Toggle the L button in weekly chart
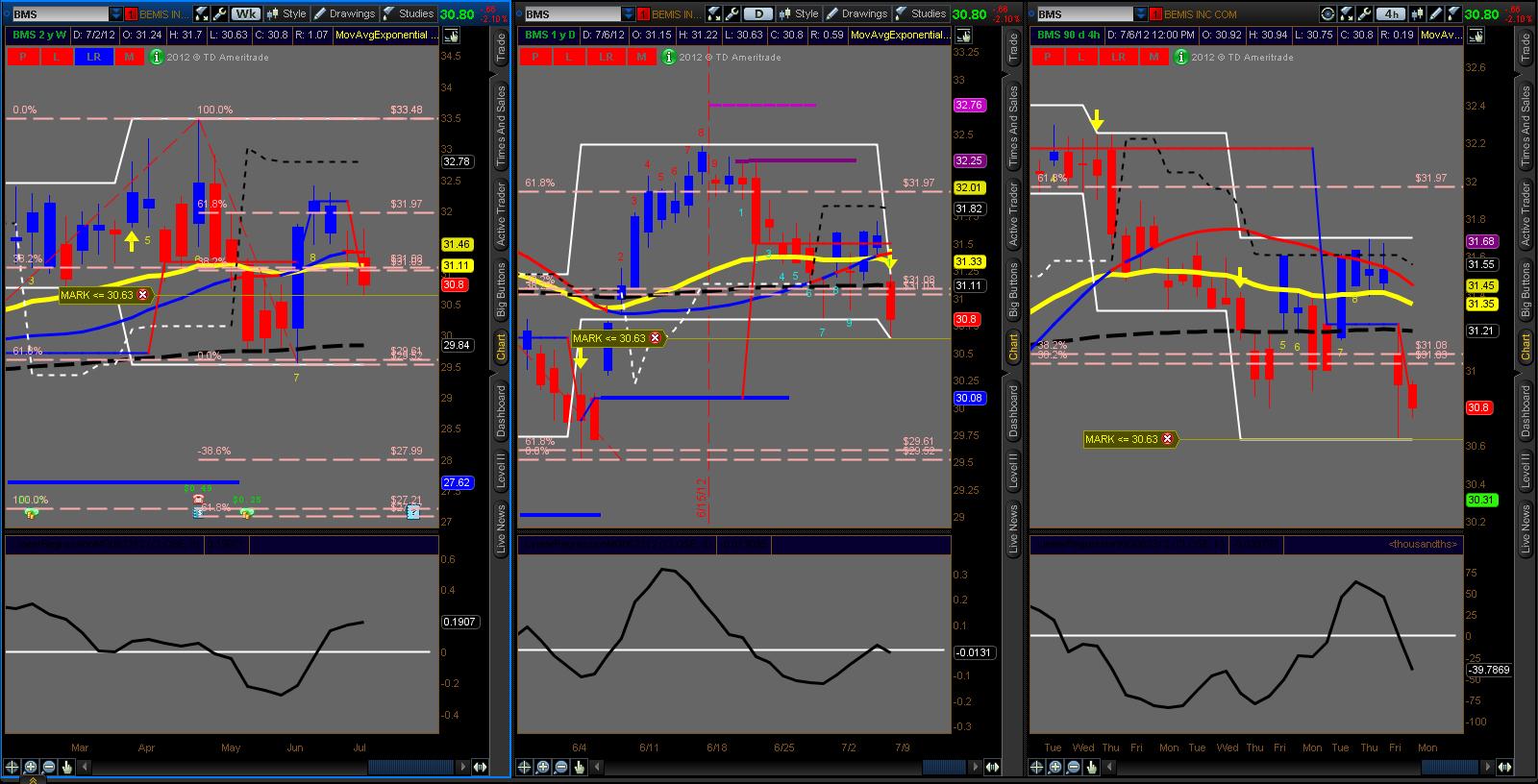This screenshot has height=784, width=1538. coord(57,57)
